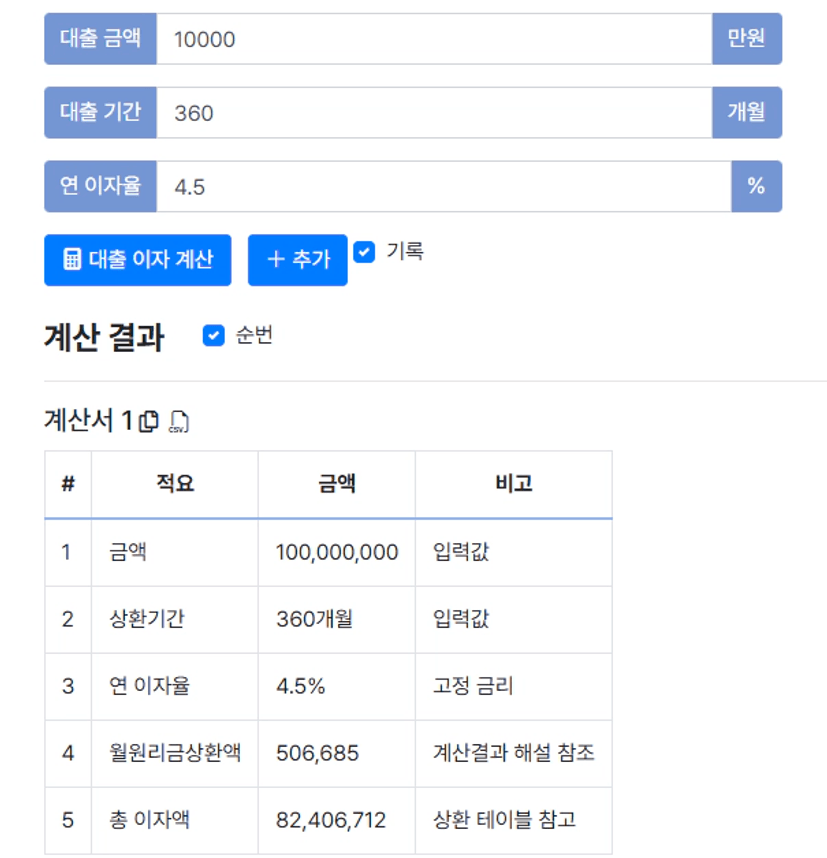Click the copy icon next to 계산서 1
Viewport: 827px width, 858px height.
pyautogui.click(x=148, y=422)
